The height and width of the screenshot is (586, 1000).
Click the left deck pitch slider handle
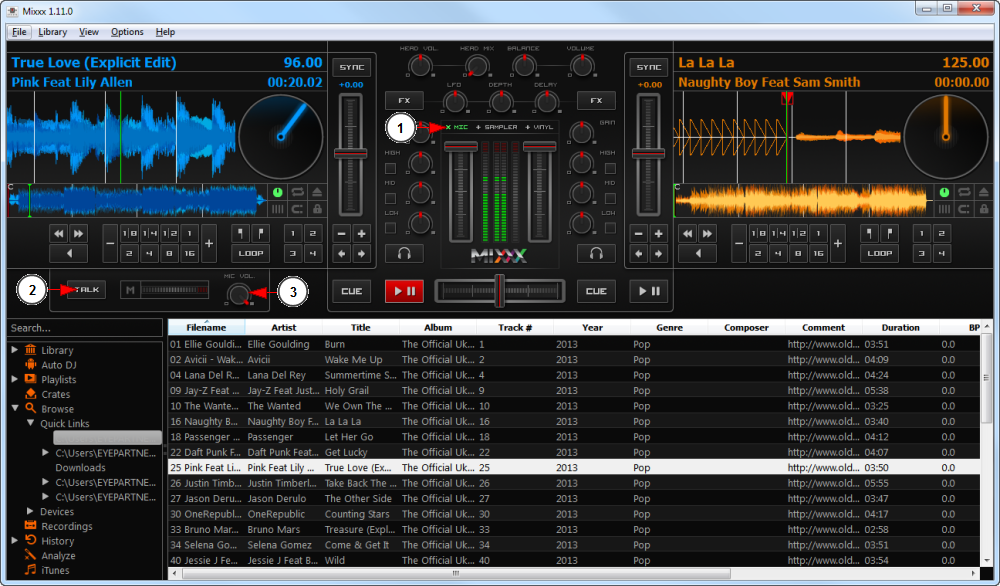pyautogui.click(x=351, y=154)
